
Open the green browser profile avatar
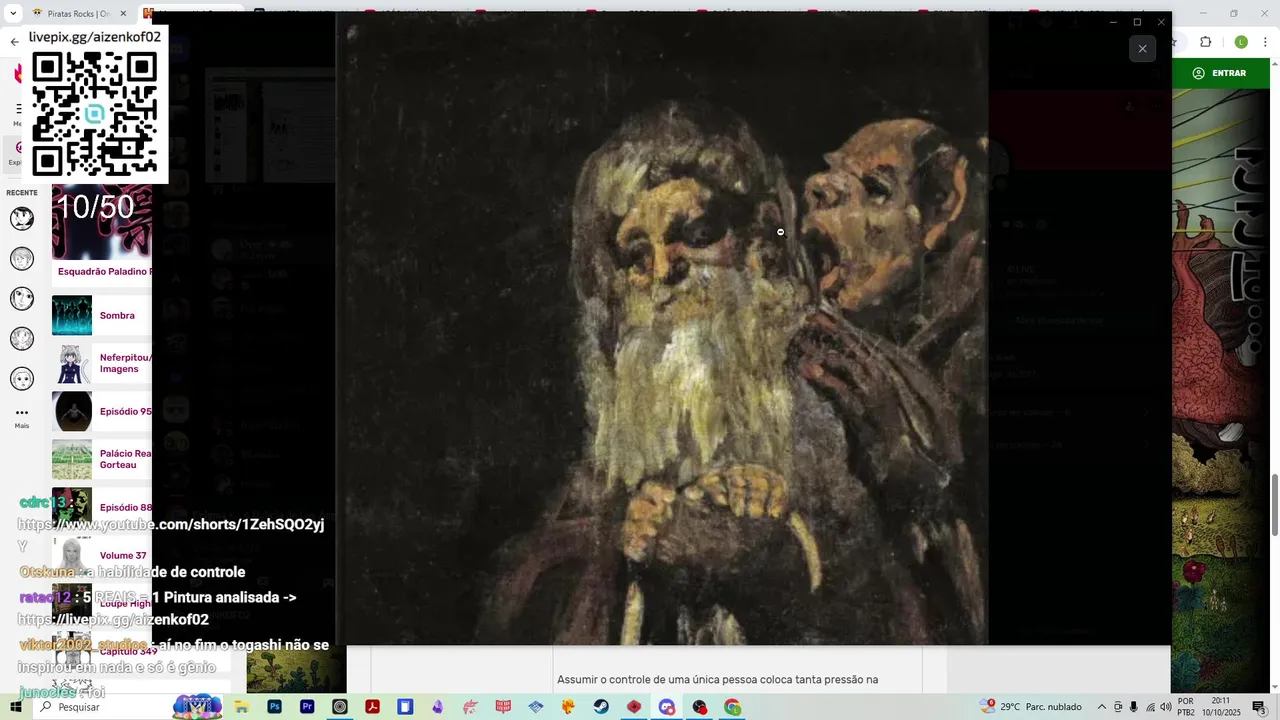(1241, 42)
